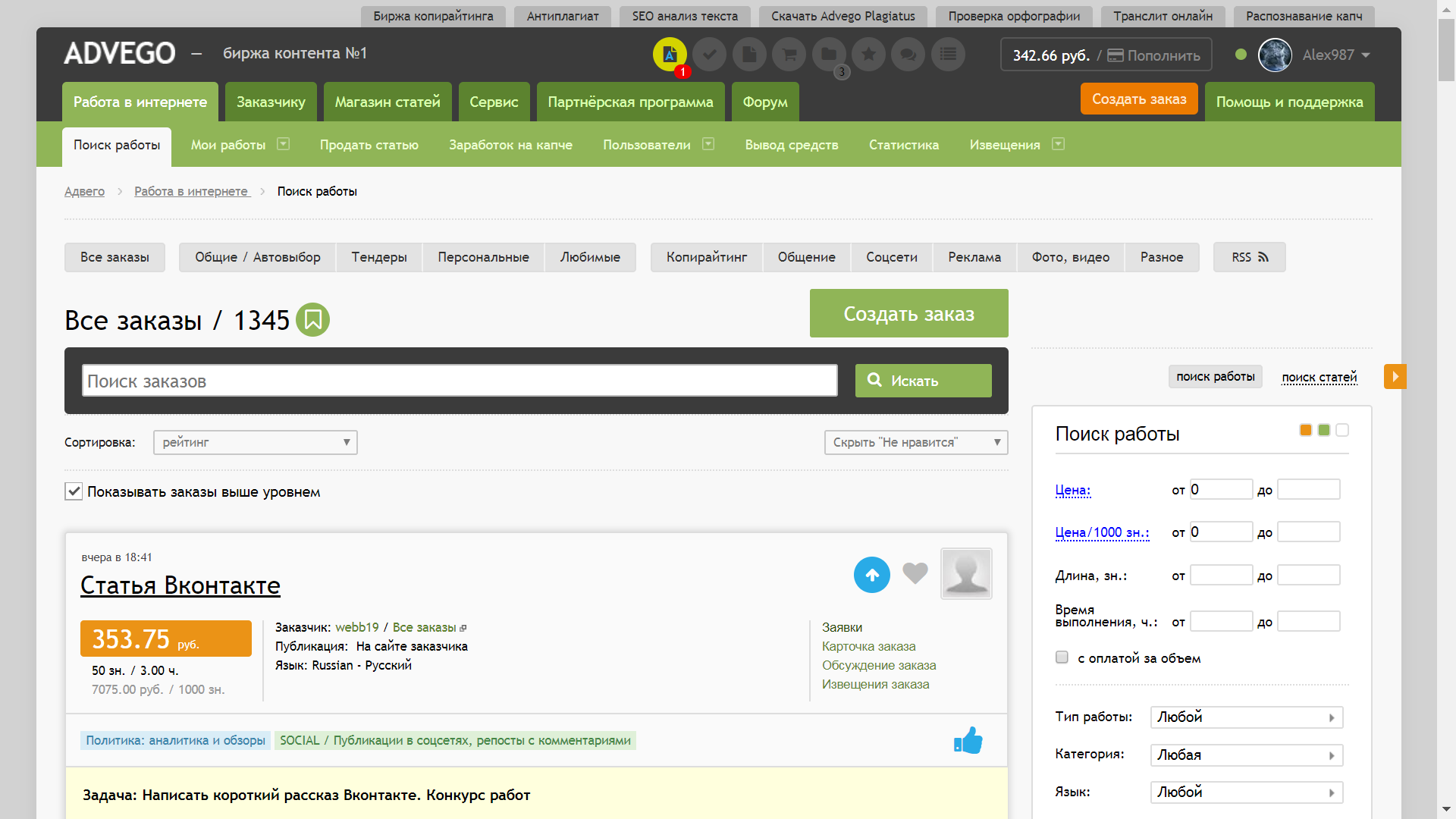Open the Форум tab
Image resolution: width=1456 pixels, height=819 pixels.
click(x=765, y=102)
